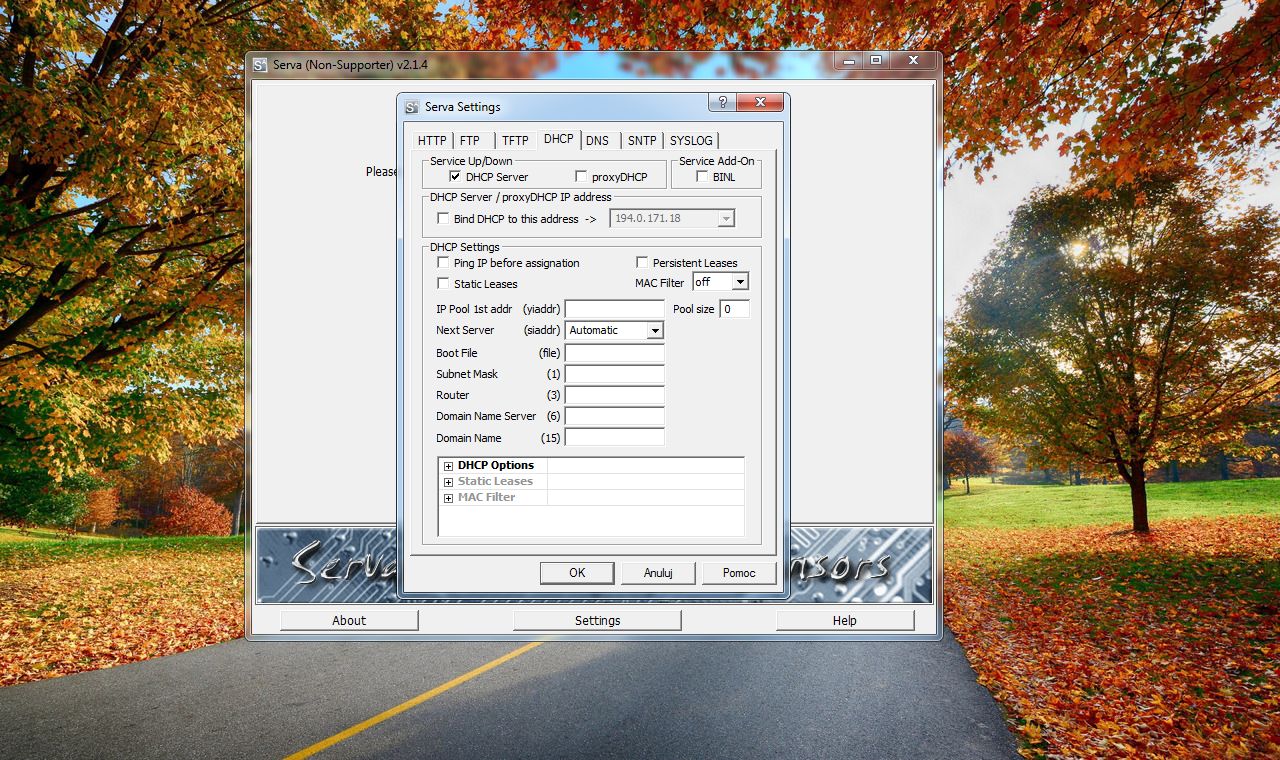1280x760 pixels.
Task: Click Help in the Serva main window
Action: tap(845, 620)
